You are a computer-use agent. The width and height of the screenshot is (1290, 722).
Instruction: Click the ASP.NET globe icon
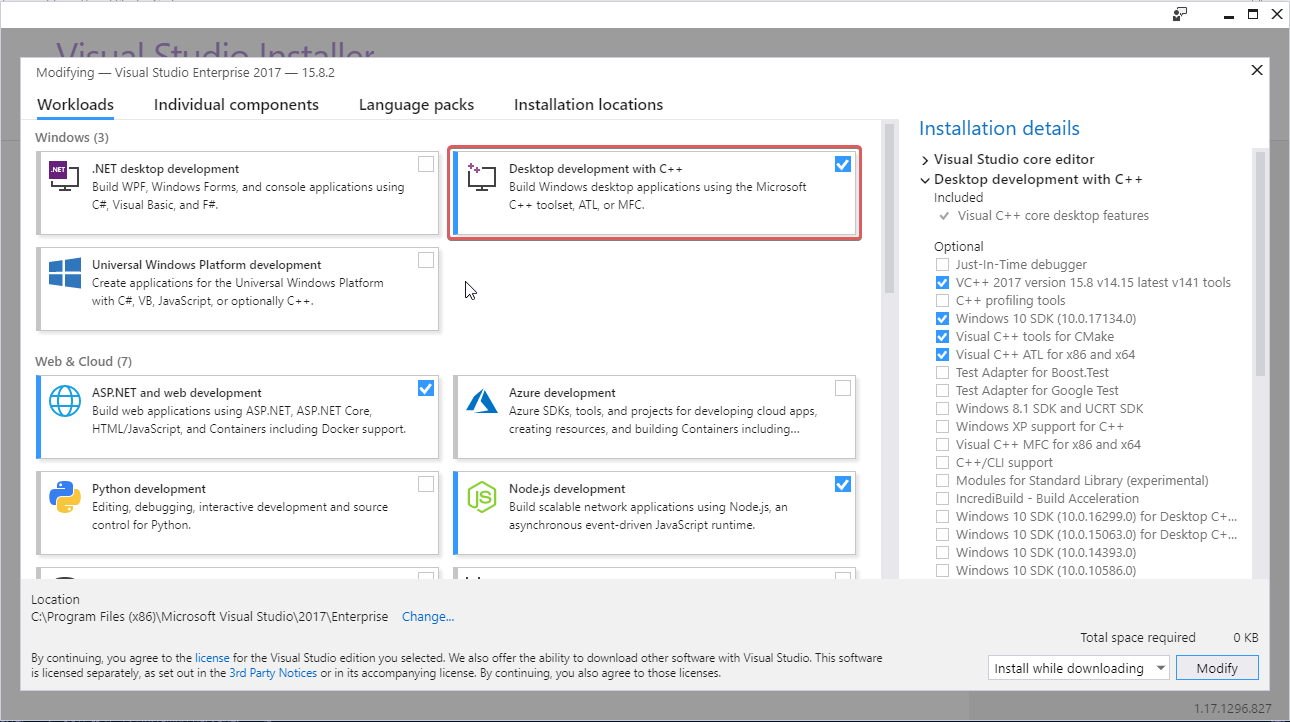(65, 401)
